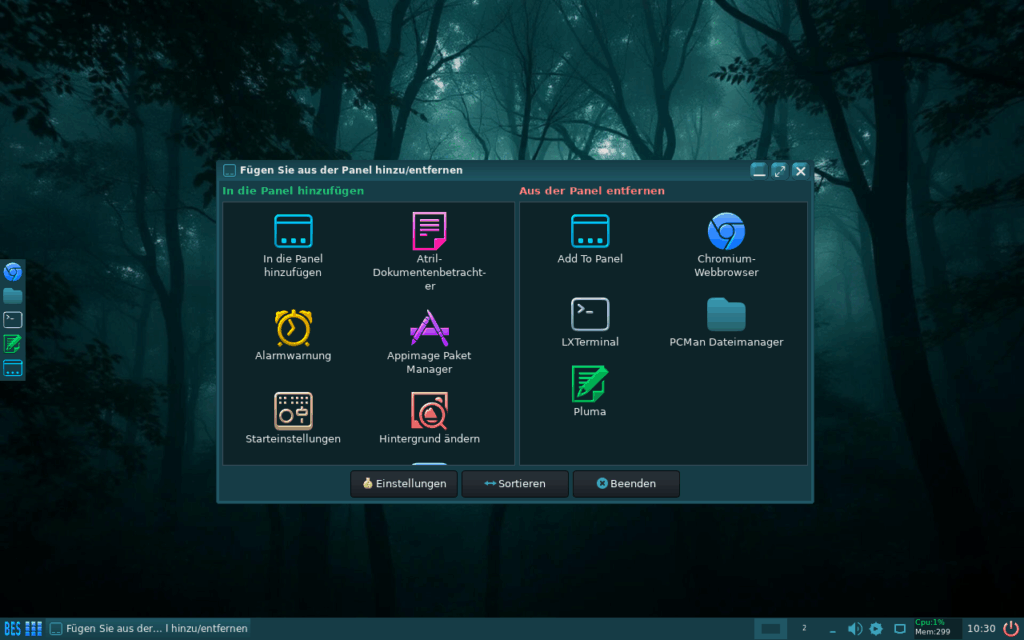Click the red power button icon
This screenshot has width=1024, height=640.
click(x=1010, y=628)
